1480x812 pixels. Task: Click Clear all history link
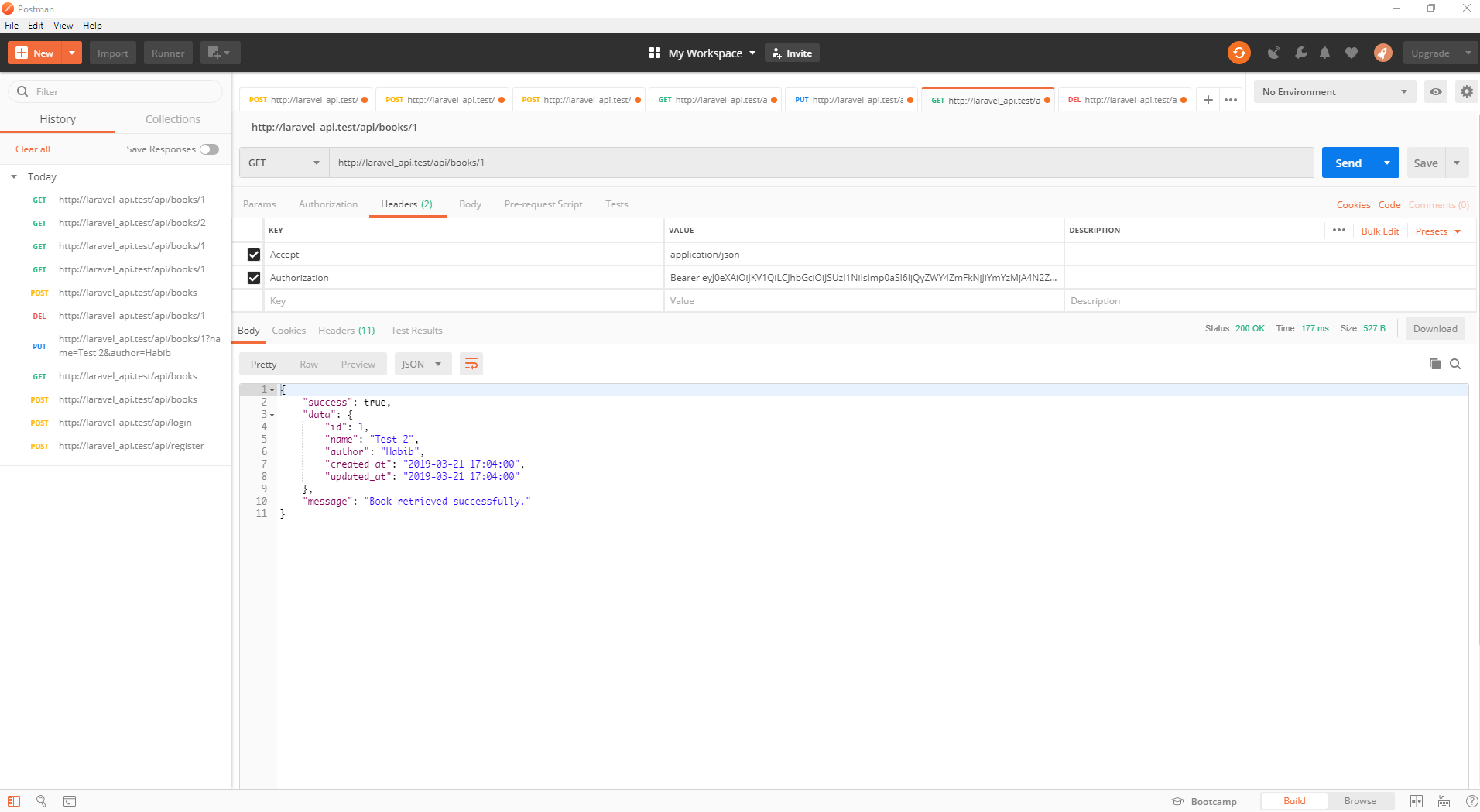[33, 149]
